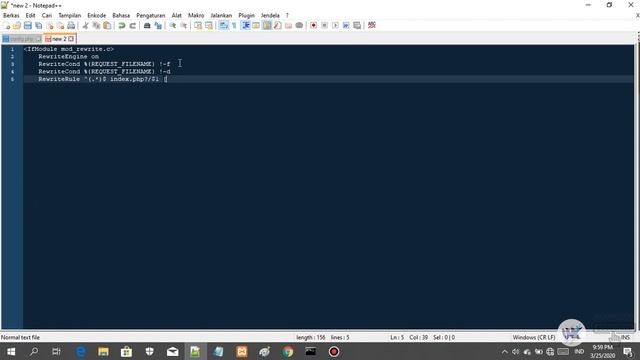
Task: Open the Bahasa menu
Action: pos(121,16)
